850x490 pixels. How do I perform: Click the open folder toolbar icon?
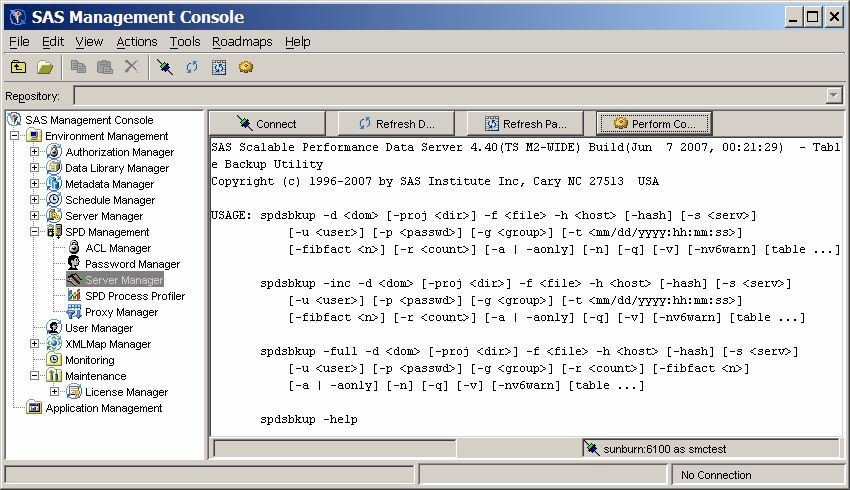pyautogui.click(x=45, y=67)
